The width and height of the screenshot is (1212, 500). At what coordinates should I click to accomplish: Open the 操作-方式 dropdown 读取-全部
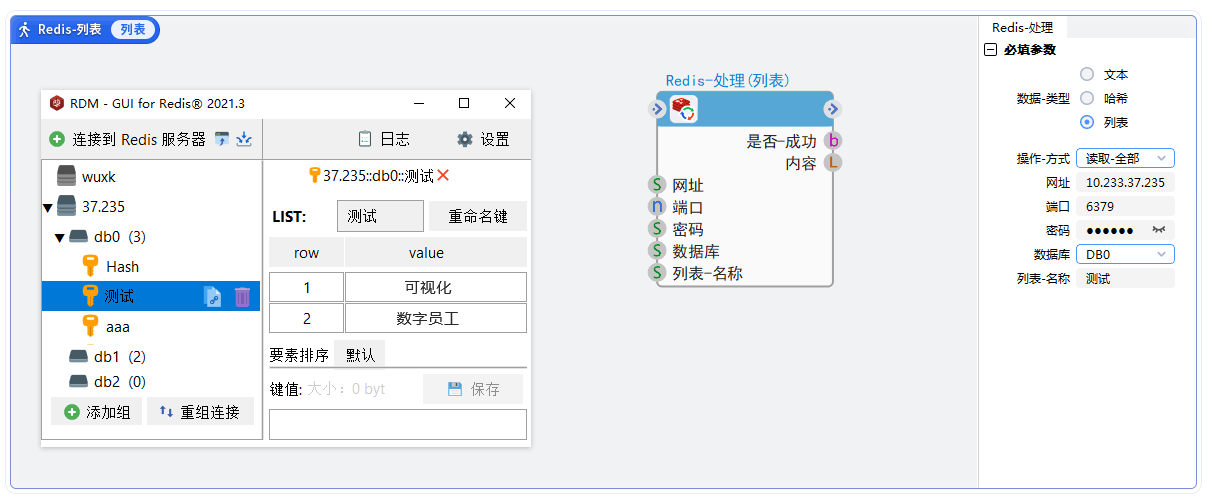click(1125, 158)
